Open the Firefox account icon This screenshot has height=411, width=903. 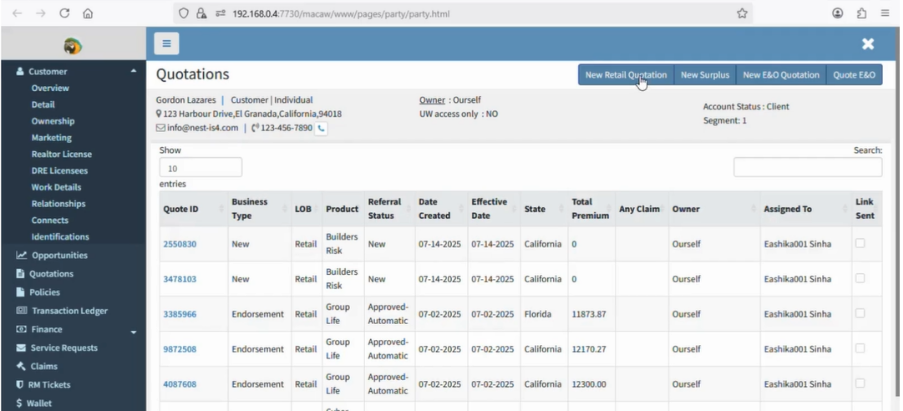[837, 13]
